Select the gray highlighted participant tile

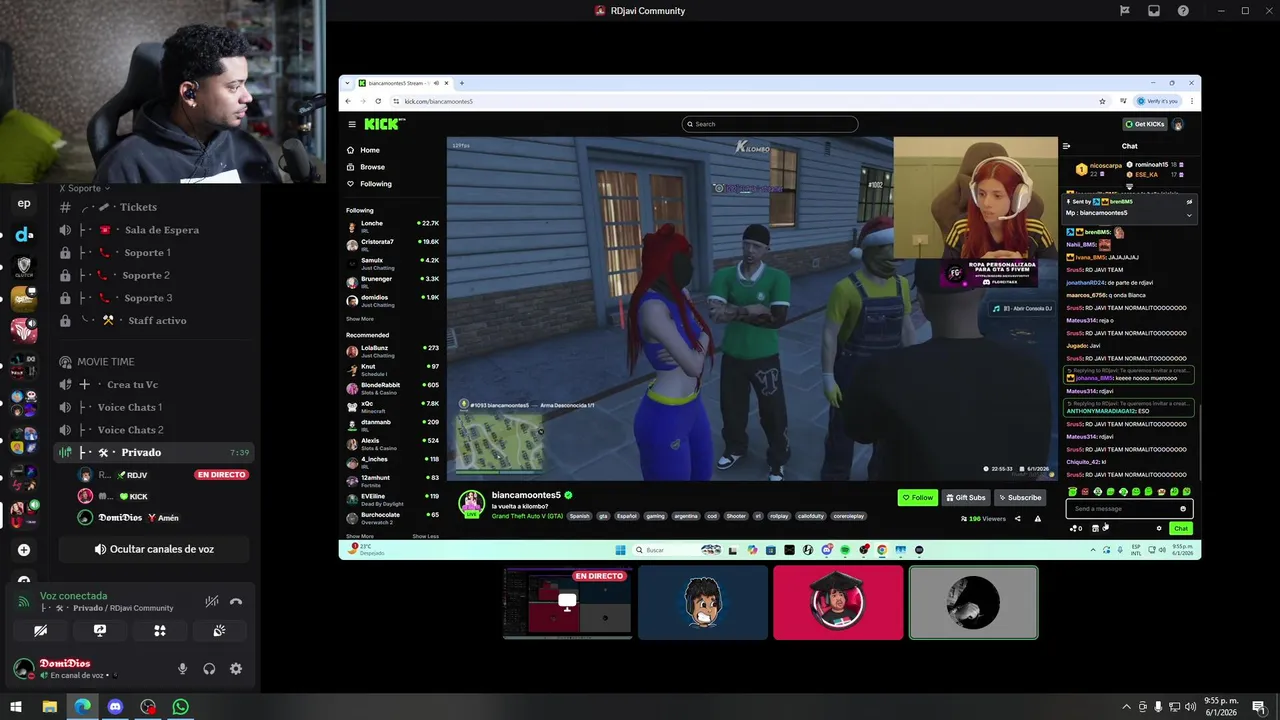[x=973, y=603]
